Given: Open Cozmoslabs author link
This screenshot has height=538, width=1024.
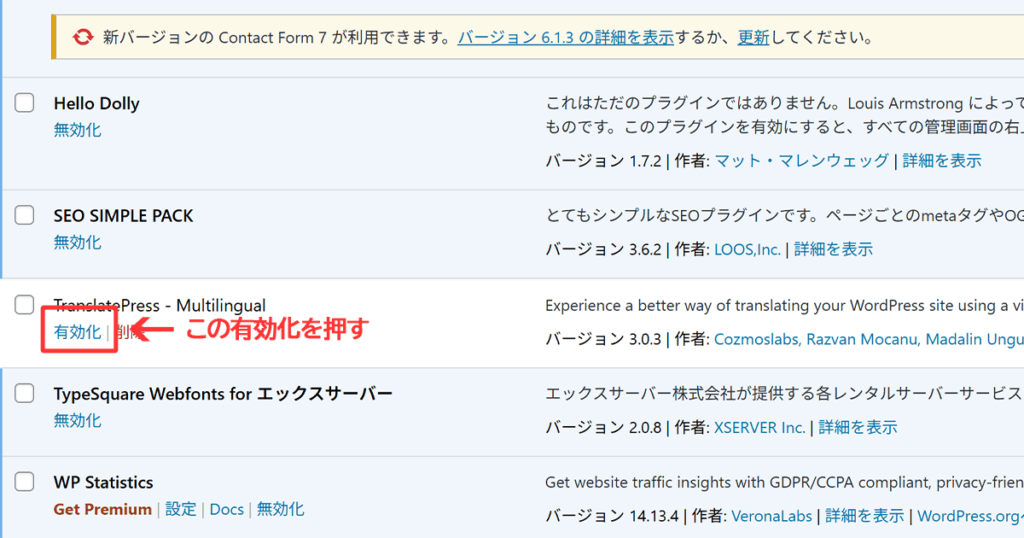Looking at the screenshot, I should click(x=757, y=339).
